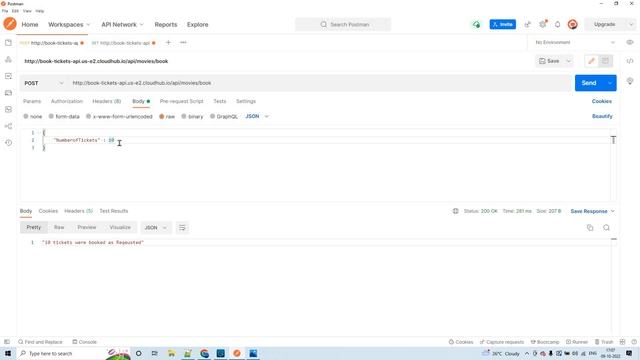Open the Workspaces dropdown
Viewport: 640px width, 360px height.
pos(69,24)
